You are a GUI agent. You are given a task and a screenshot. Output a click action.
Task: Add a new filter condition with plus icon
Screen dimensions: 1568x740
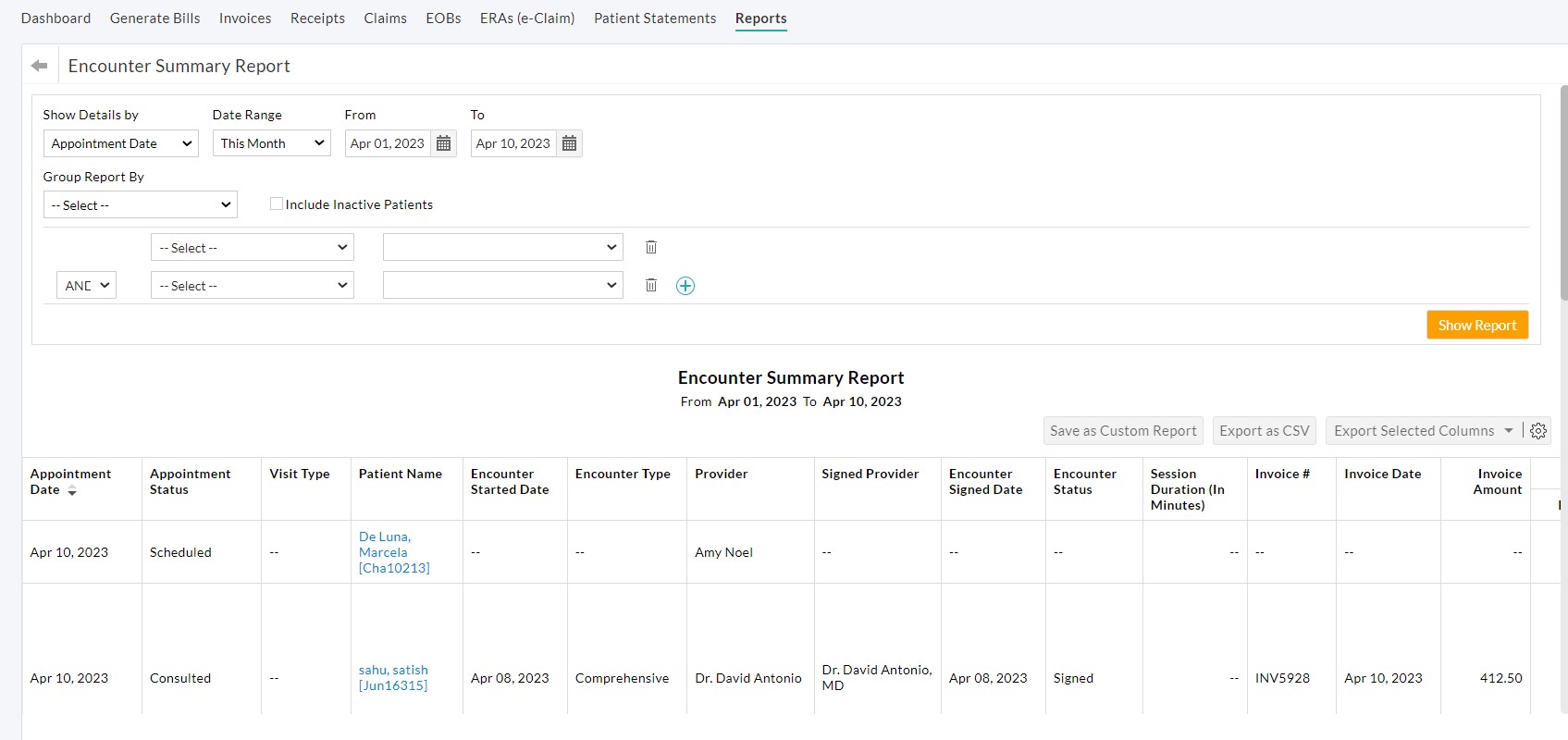(x=685, y=286)
